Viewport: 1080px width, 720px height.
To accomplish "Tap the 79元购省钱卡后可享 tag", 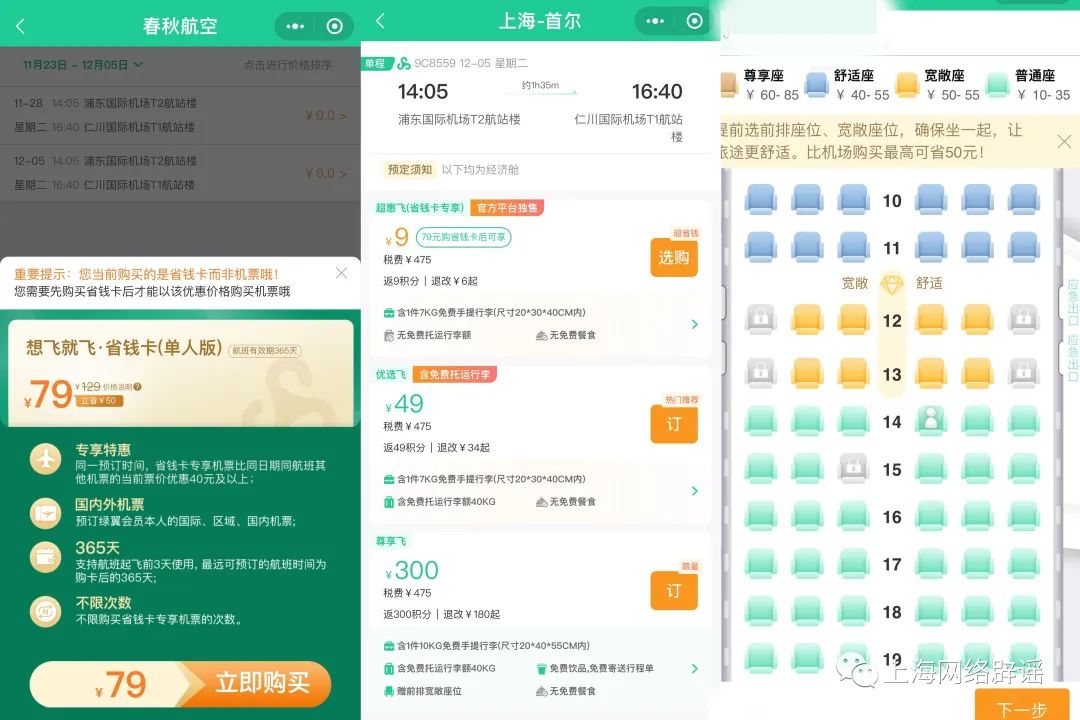I will (463, 237).
